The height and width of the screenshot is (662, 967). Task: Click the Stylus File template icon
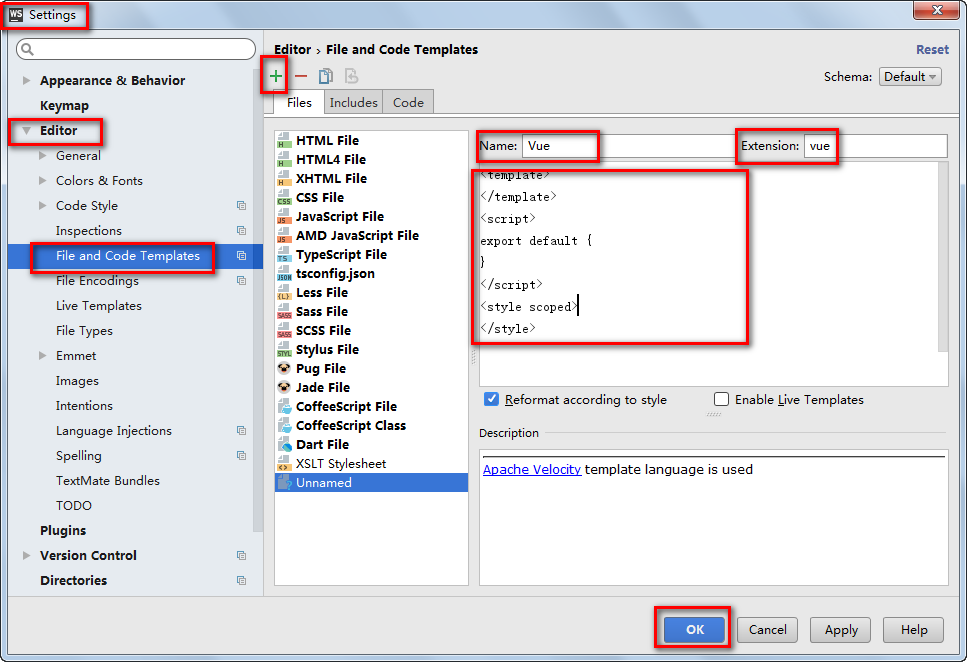pyautogui.click(x=284, y=350)
